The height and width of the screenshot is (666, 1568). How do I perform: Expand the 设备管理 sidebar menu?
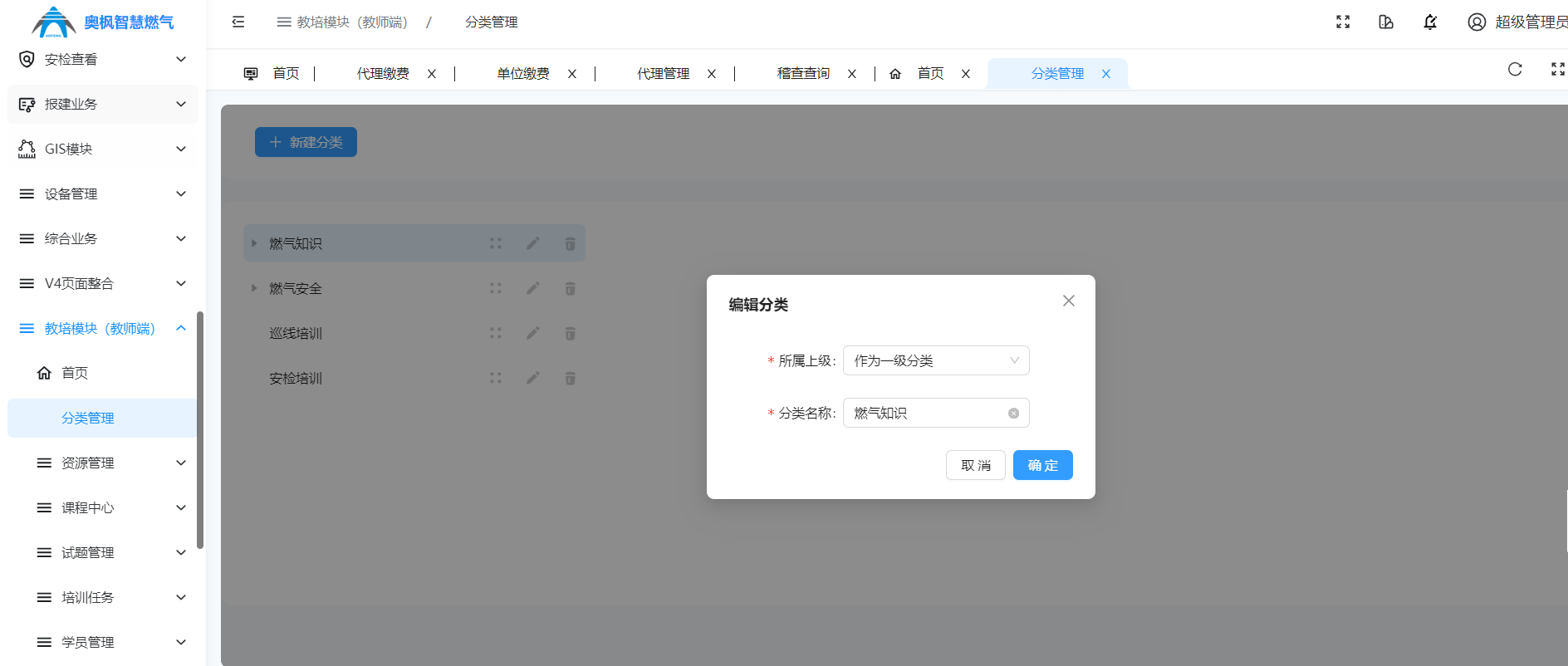pos(103,193)
